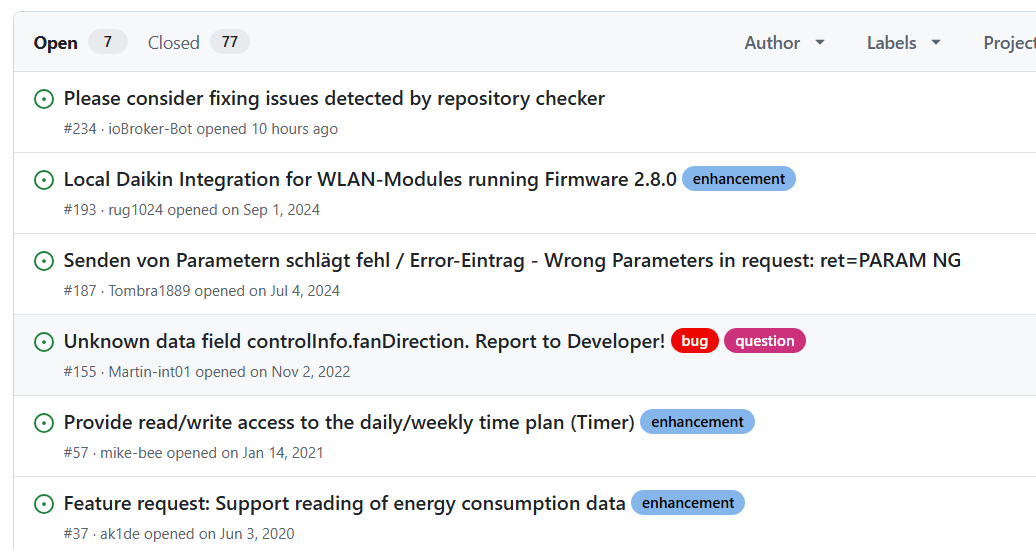Click open-issue icon next to fanDirection issue
The height and width of the screenshot is (549, 1036).
(x=44, y=342)
